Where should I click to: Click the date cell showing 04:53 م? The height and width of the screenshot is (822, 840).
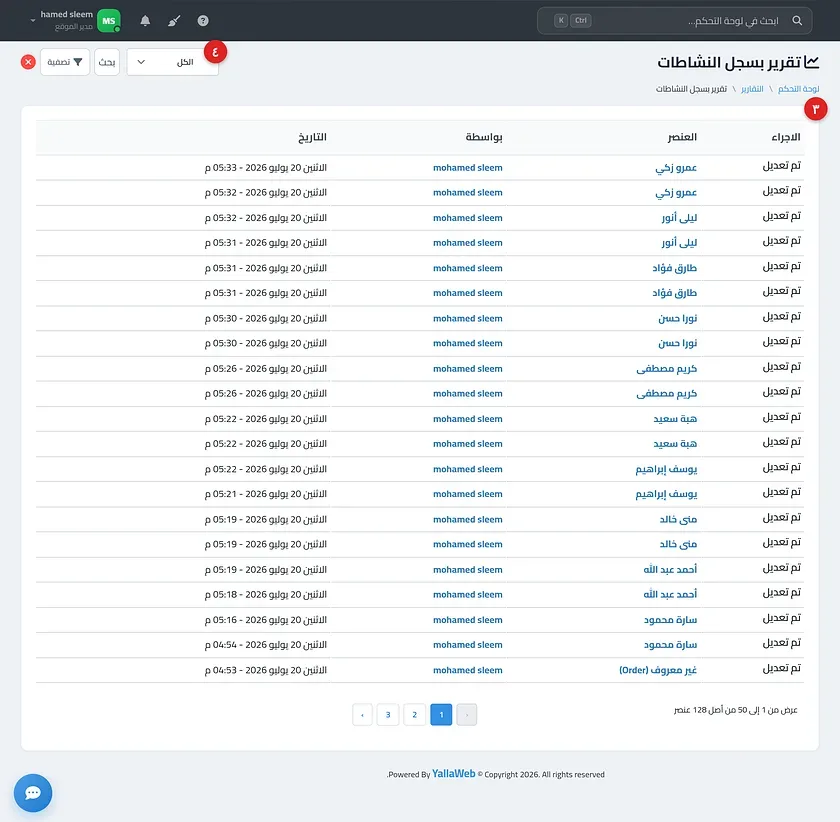tap(266, 670)
